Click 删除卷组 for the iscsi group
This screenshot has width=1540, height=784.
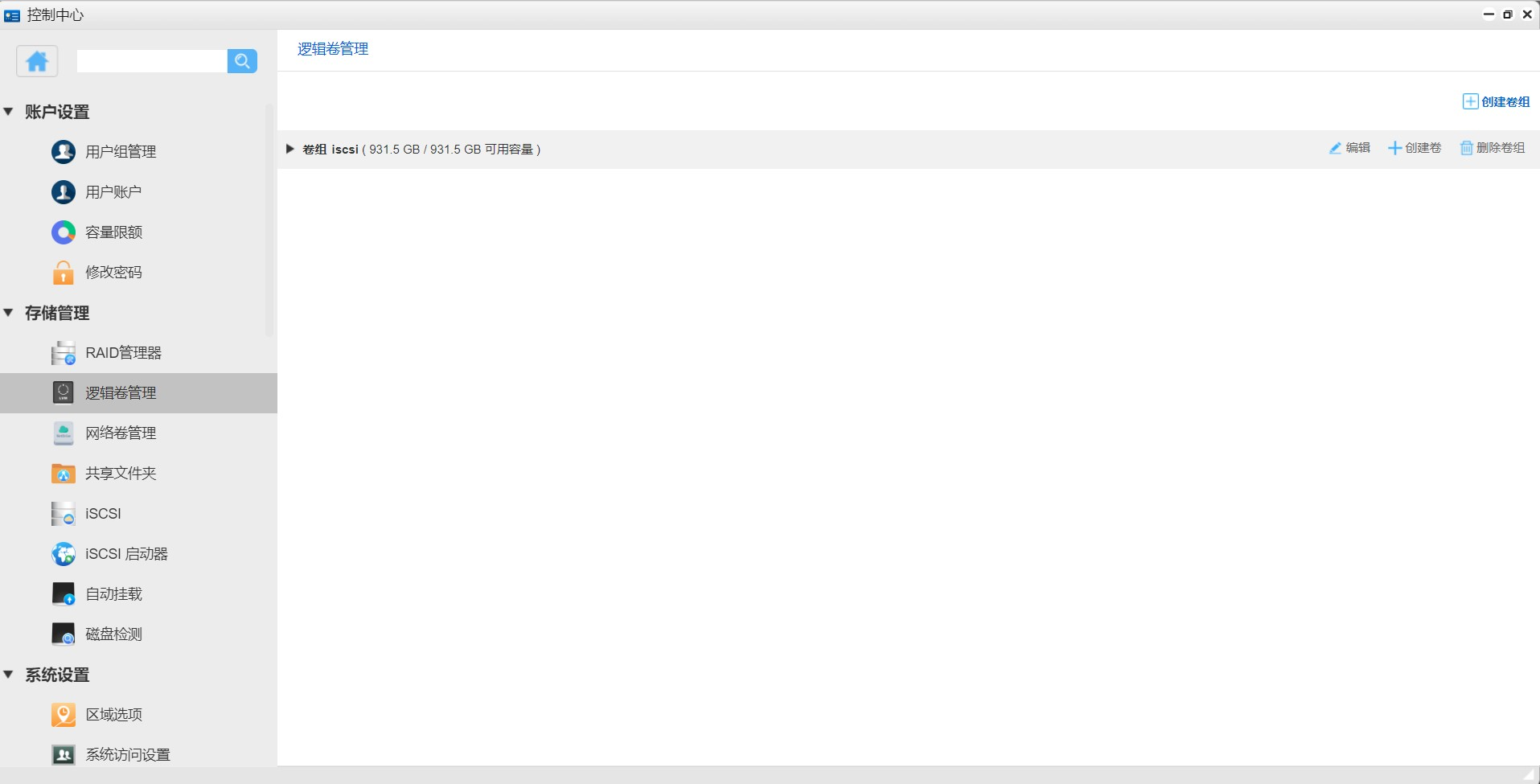click(1493, 148)
